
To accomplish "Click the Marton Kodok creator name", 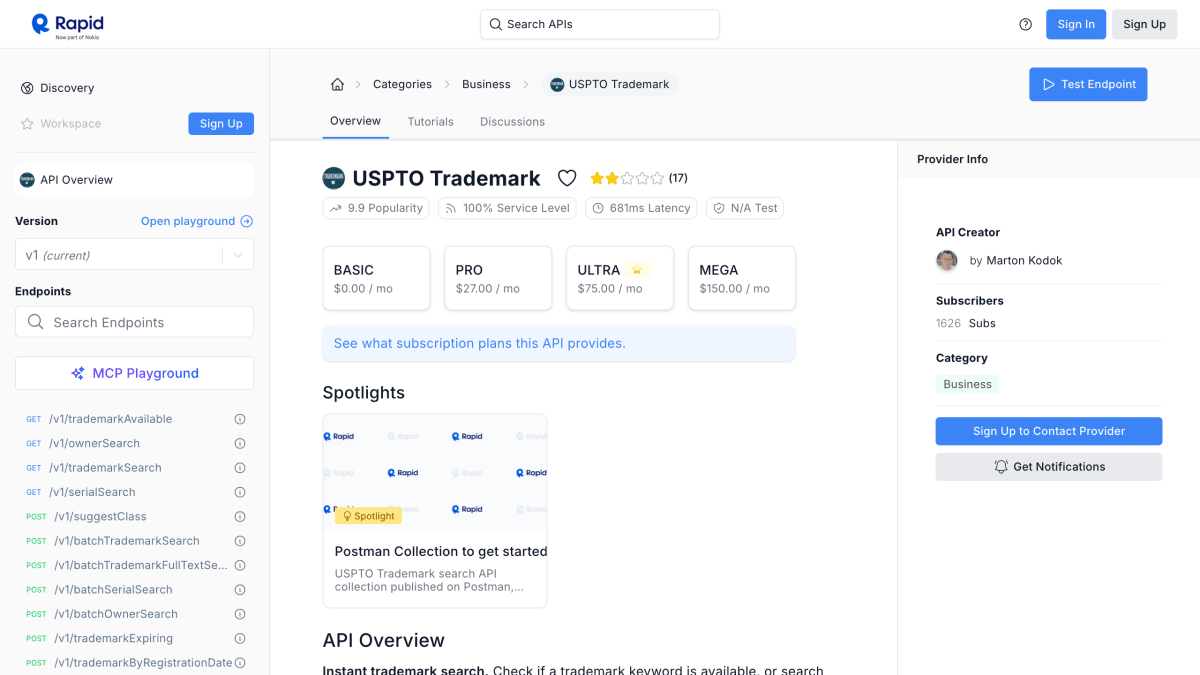I will (1024, 260).
